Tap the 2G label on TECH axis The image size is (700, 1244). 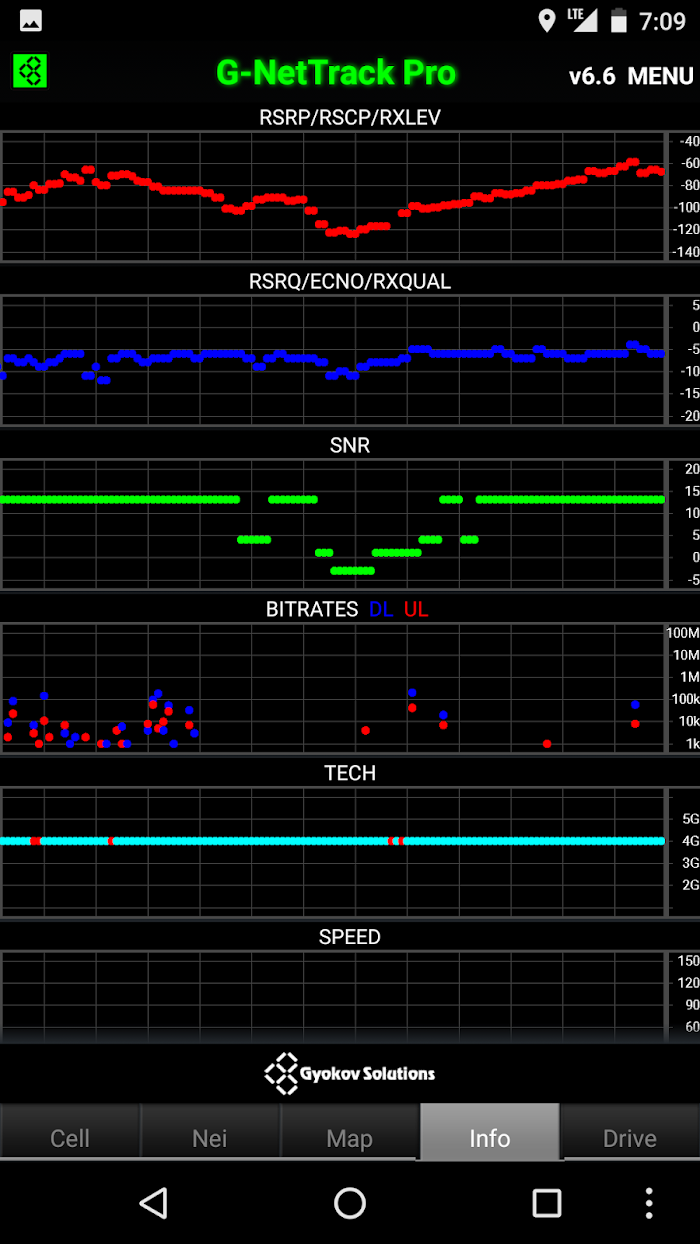click(690, 885)
